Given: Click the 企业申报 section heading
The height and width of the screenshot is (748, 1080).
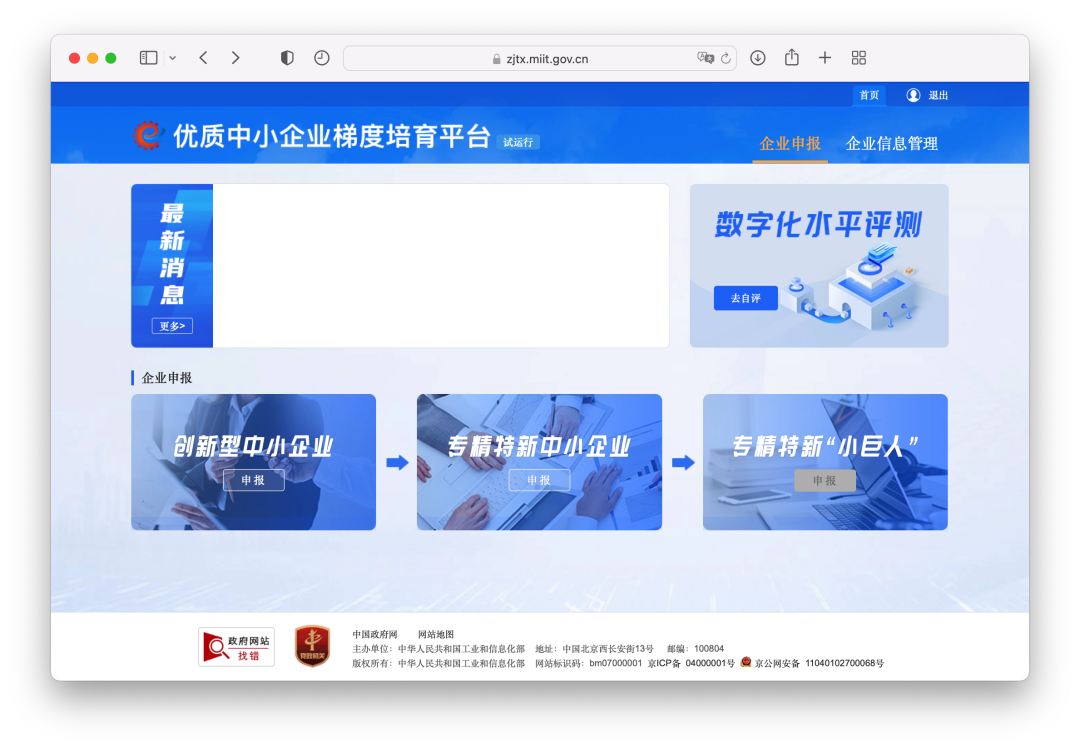Looking at the screenshot, I should click(x=167, y=377).
